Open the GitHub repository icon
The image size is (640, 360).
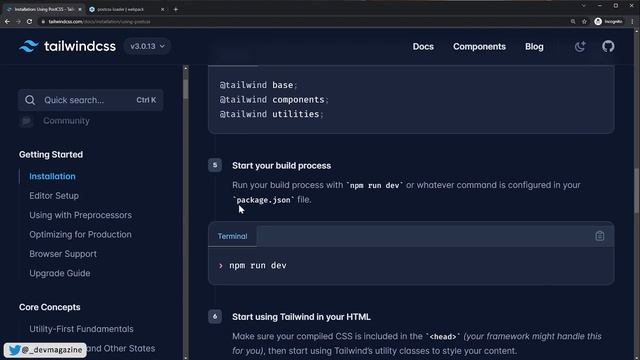coord(608,46)
